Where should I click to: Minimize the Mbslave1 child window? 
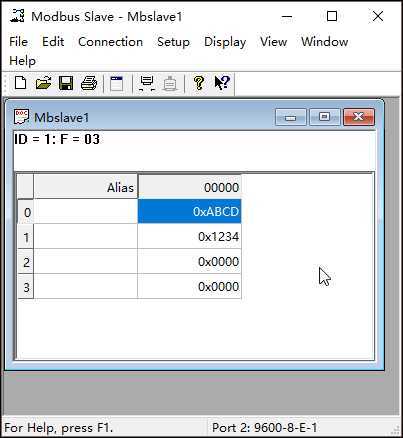(291, 117)
